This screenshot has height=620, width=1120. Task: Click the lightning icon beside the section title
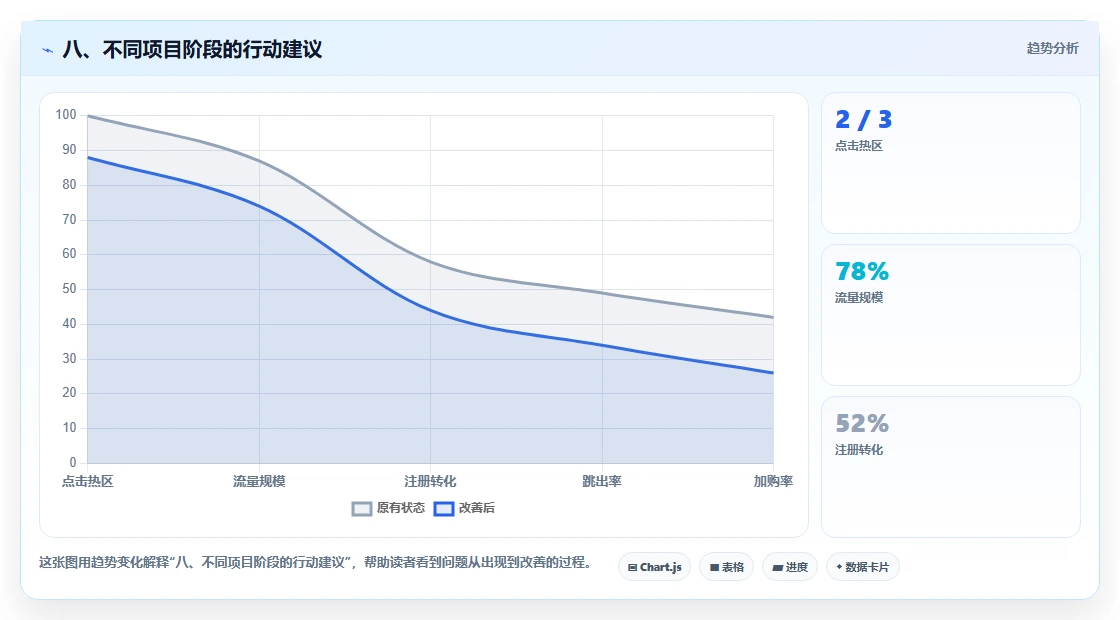(x=48, y=50)
